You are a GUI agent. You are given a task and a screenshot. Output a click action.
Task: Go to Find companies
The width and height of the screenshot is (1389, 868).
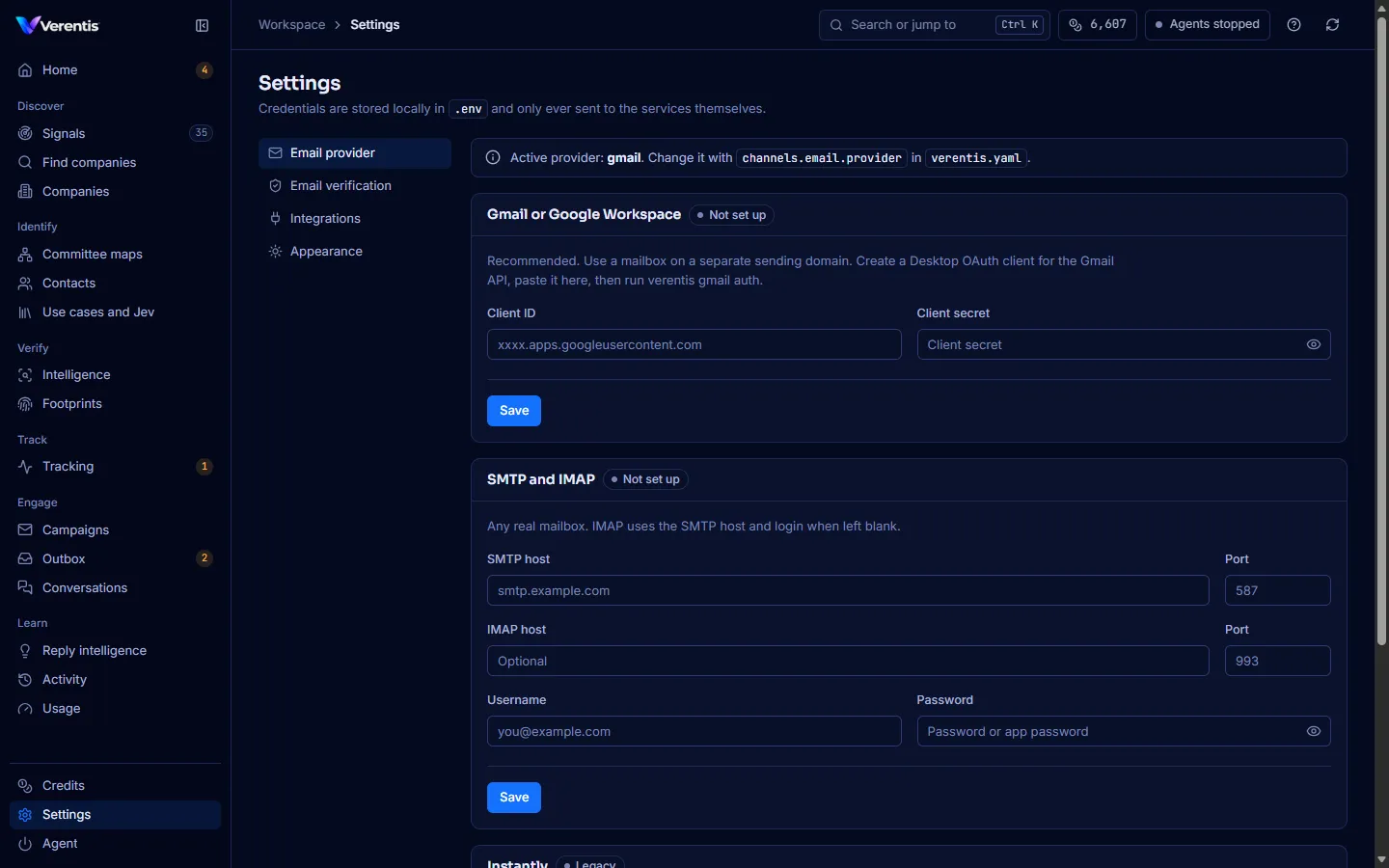pyautogui.click(x=116, y=162)
